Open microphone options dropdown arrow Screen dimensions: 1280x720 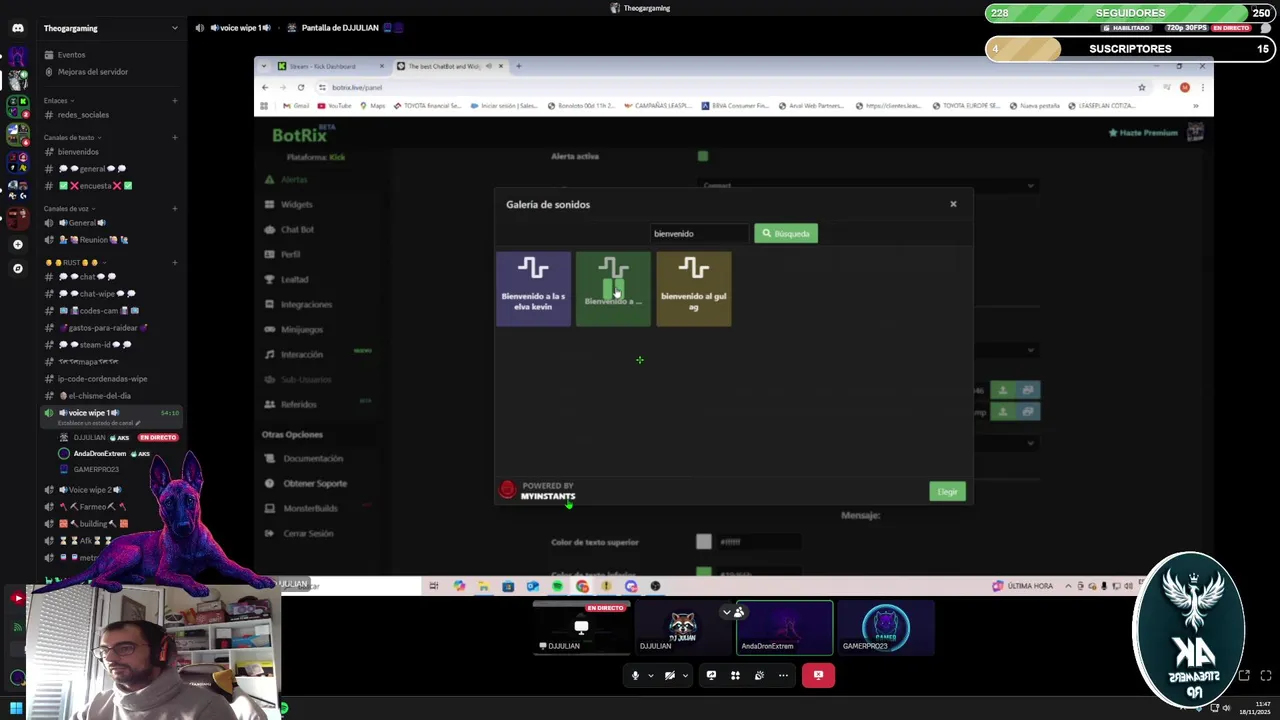[650, 676]
